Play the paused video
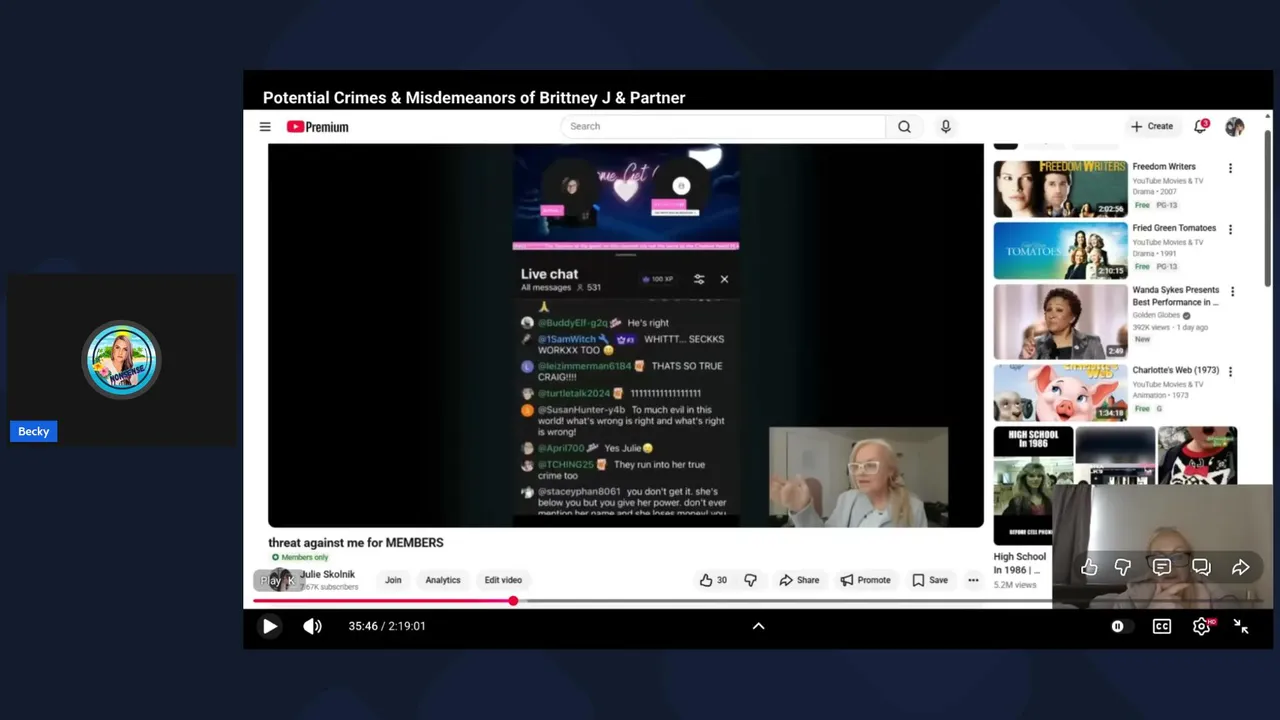The height and width of the screenshot is (720, 1280). click(x=269, y=626)
